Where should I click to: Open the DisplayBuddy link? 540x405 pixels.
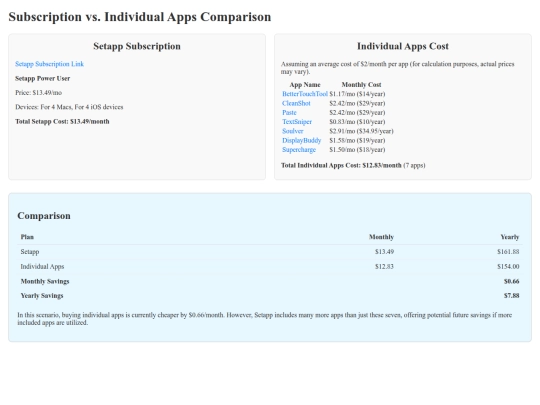(301, 140)
